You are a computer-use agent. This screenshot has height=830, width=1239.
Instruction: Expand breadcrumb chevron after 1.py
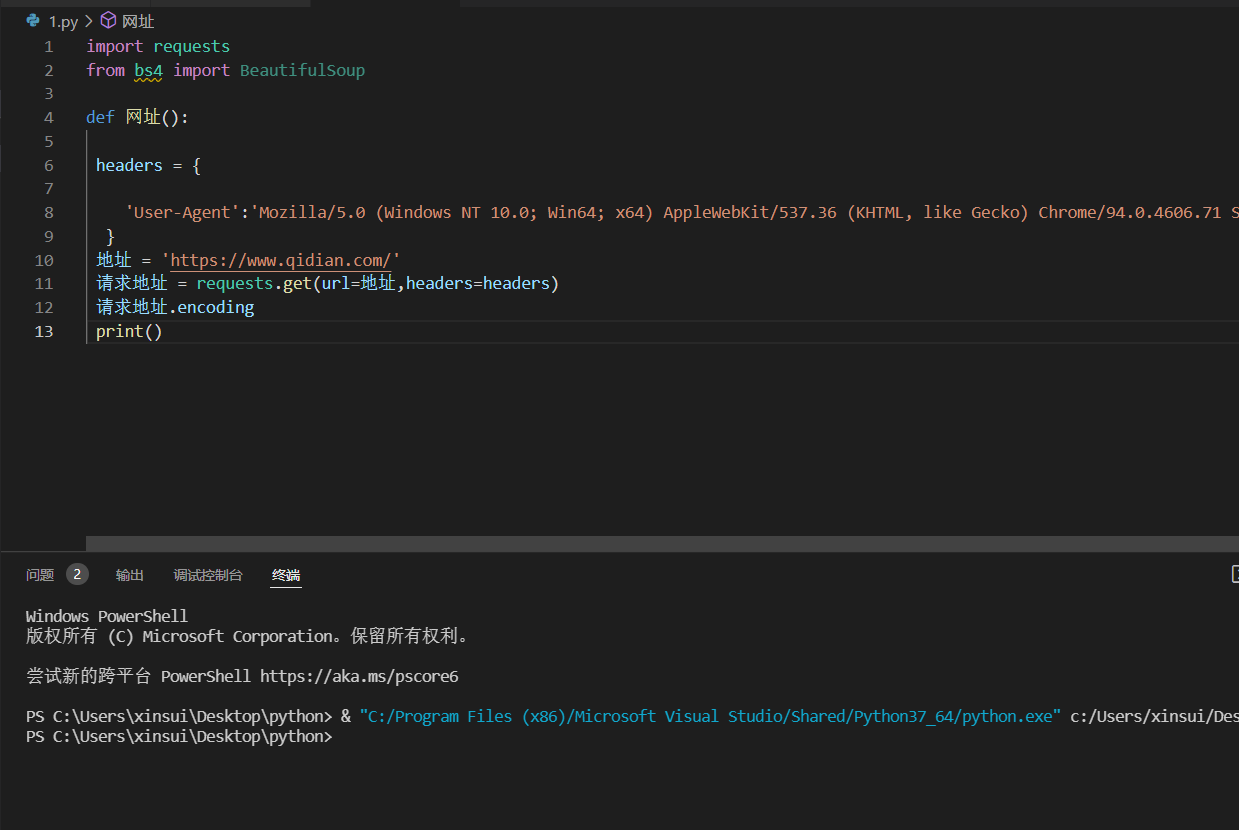click(88, 21)
